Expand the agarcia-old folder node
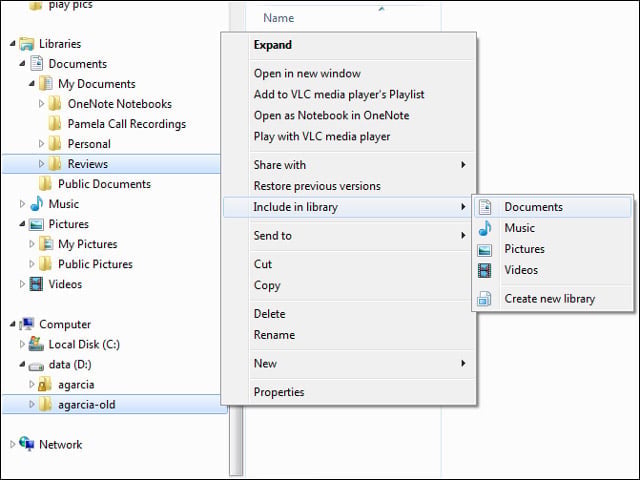640x480 pixels. coord(32,404)
